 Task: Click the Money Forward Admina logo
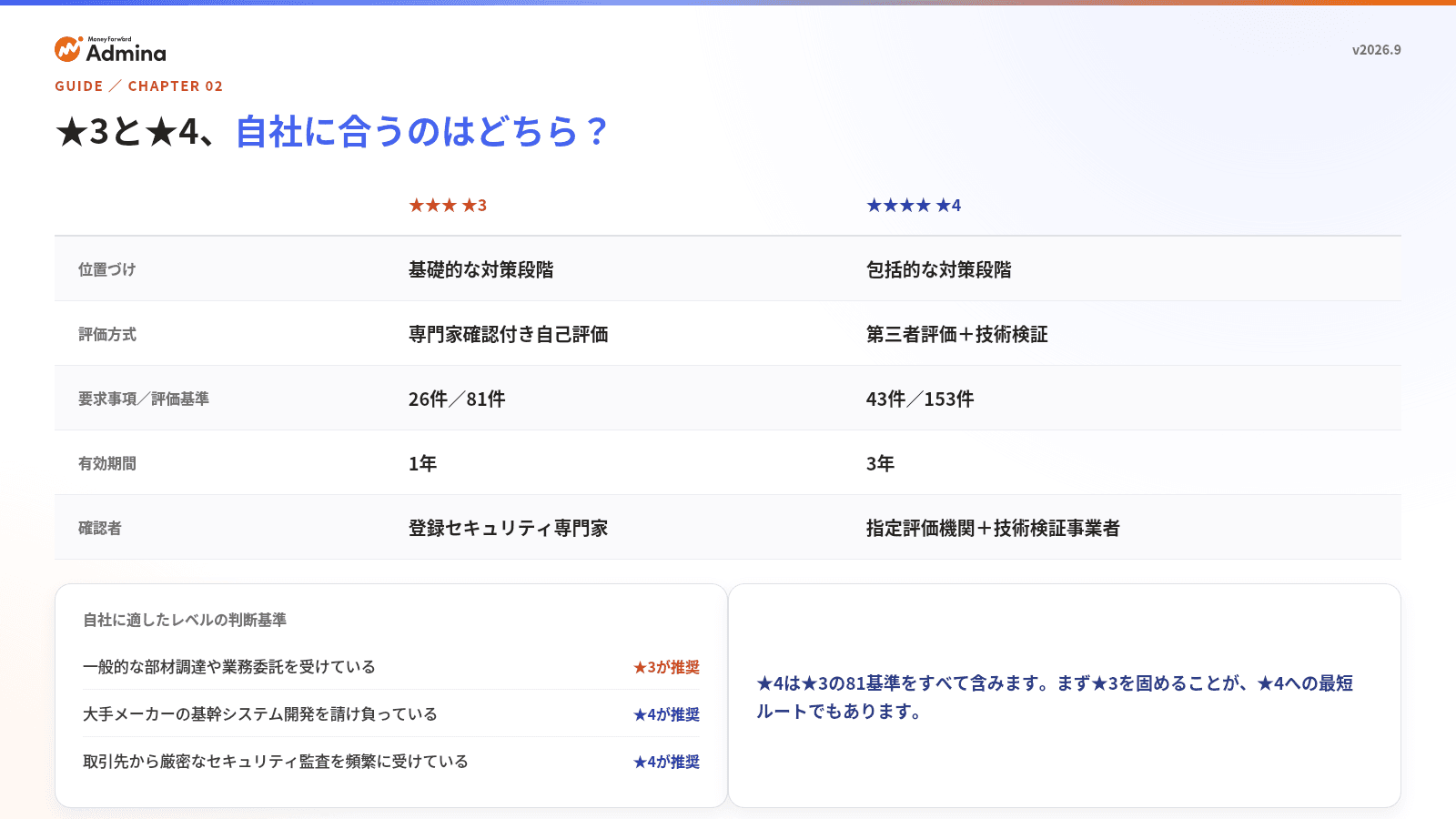pos(110,49)
